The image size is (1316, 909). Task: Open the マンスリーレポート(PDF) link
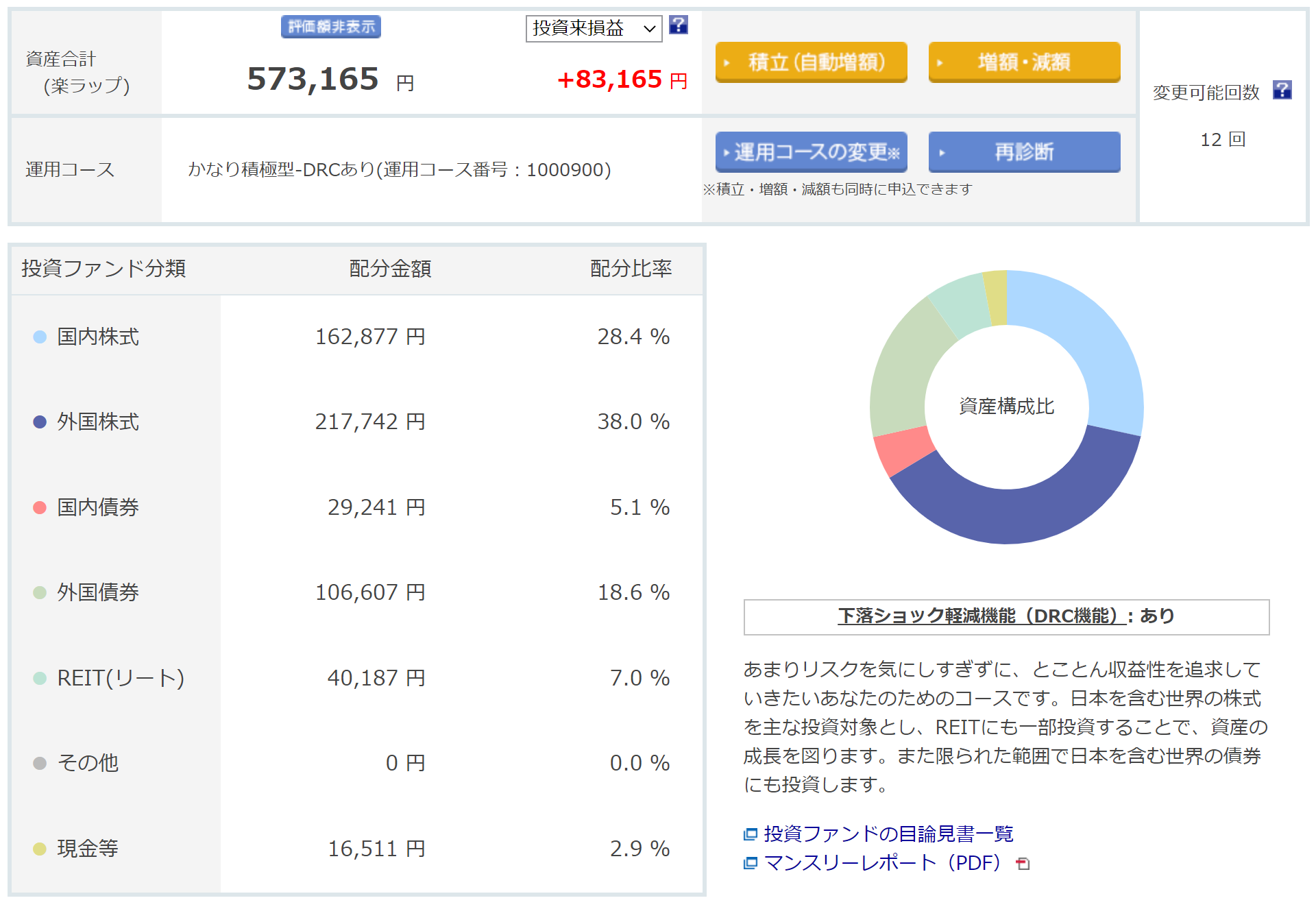point(884,863)
